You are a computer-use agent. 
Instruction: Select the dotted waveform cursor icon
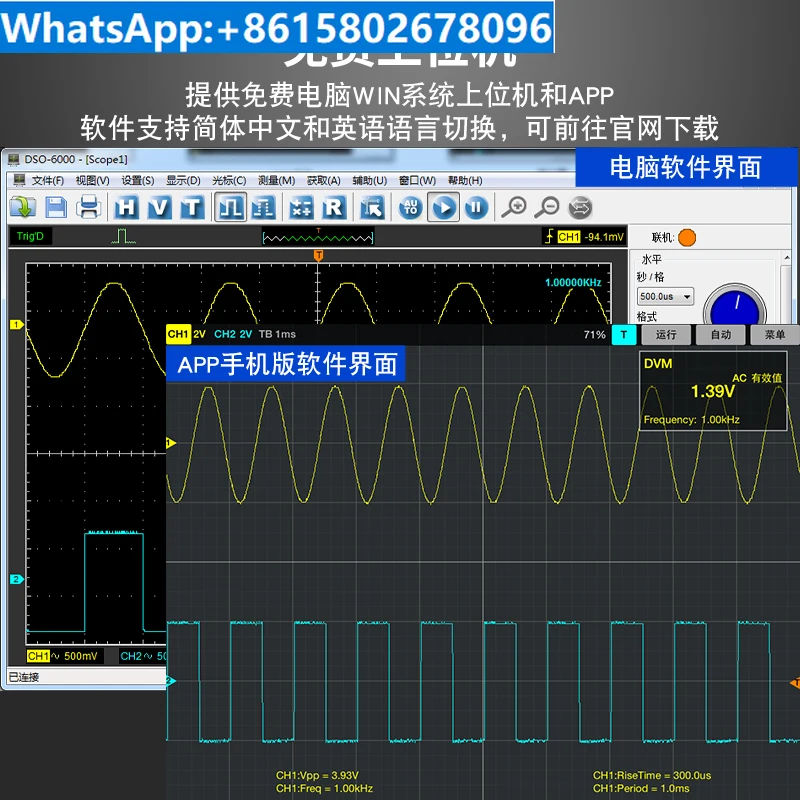(264, 208)
